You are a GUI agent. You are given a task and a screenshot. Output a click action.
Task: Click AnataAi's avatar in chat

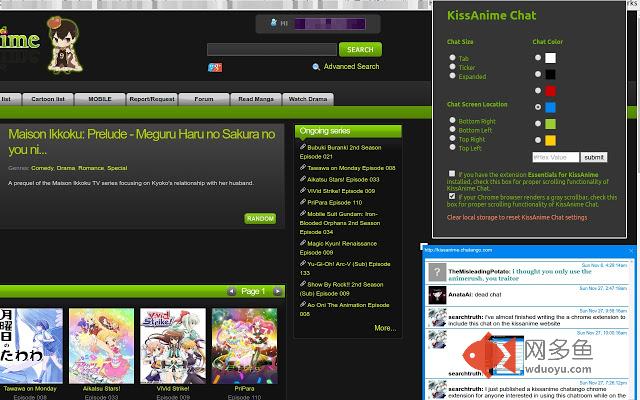tap(437, 295)
